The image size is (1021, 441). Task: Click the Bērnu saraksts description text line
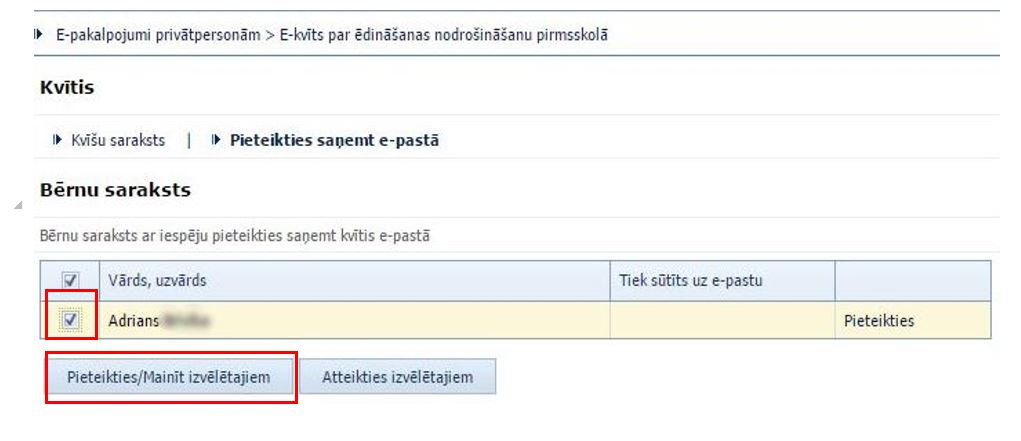coord(235,236)
